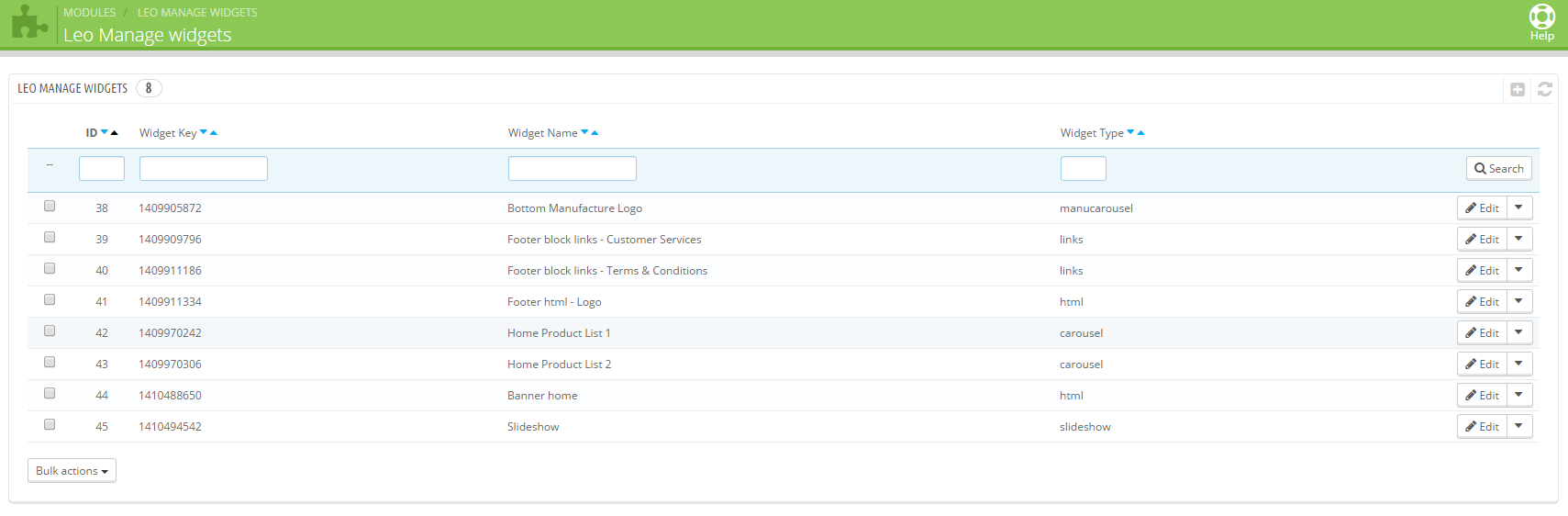
Task: Click the Help lifebuoy icon
Action: [x=1541, y=17]
